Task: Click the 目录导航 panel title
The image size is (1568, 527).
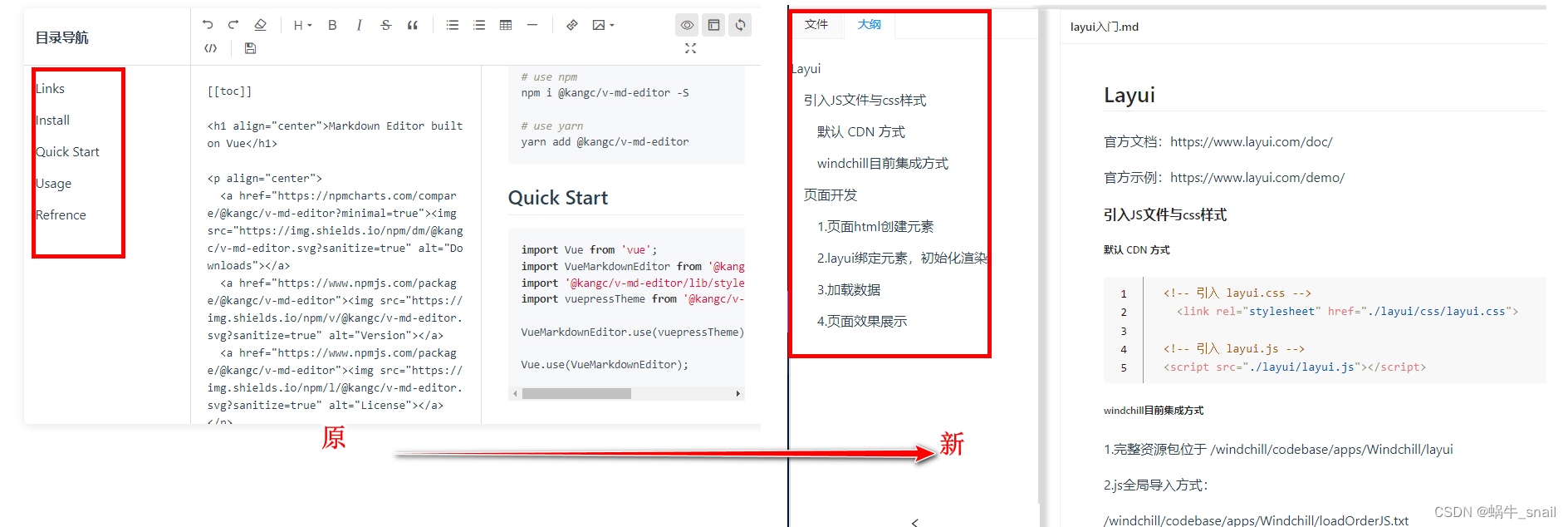Action: tap(61, 37)
